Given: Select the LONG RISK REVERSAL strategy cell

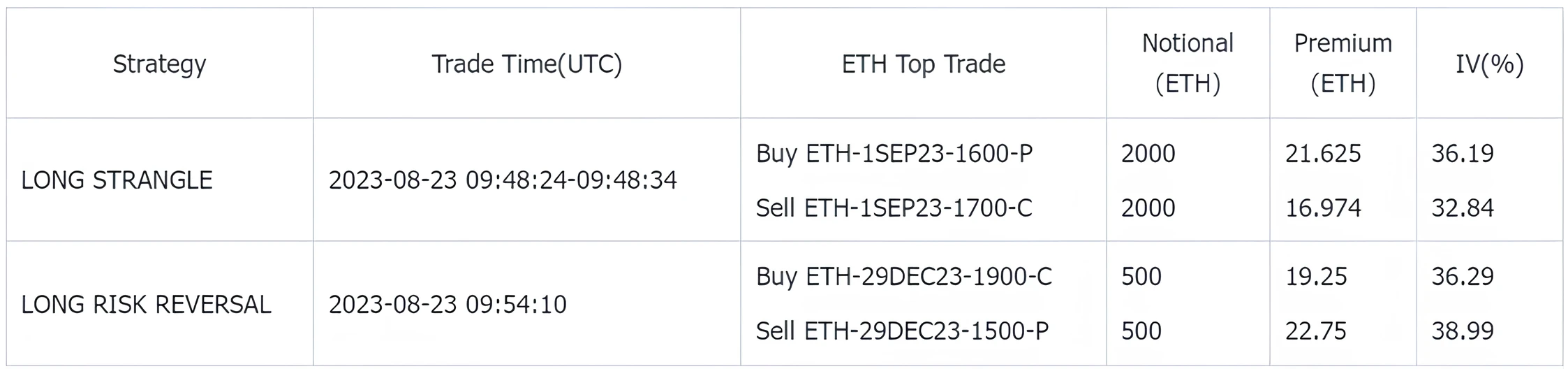Looking at the screenshot, I should click(x=146, y=305).
